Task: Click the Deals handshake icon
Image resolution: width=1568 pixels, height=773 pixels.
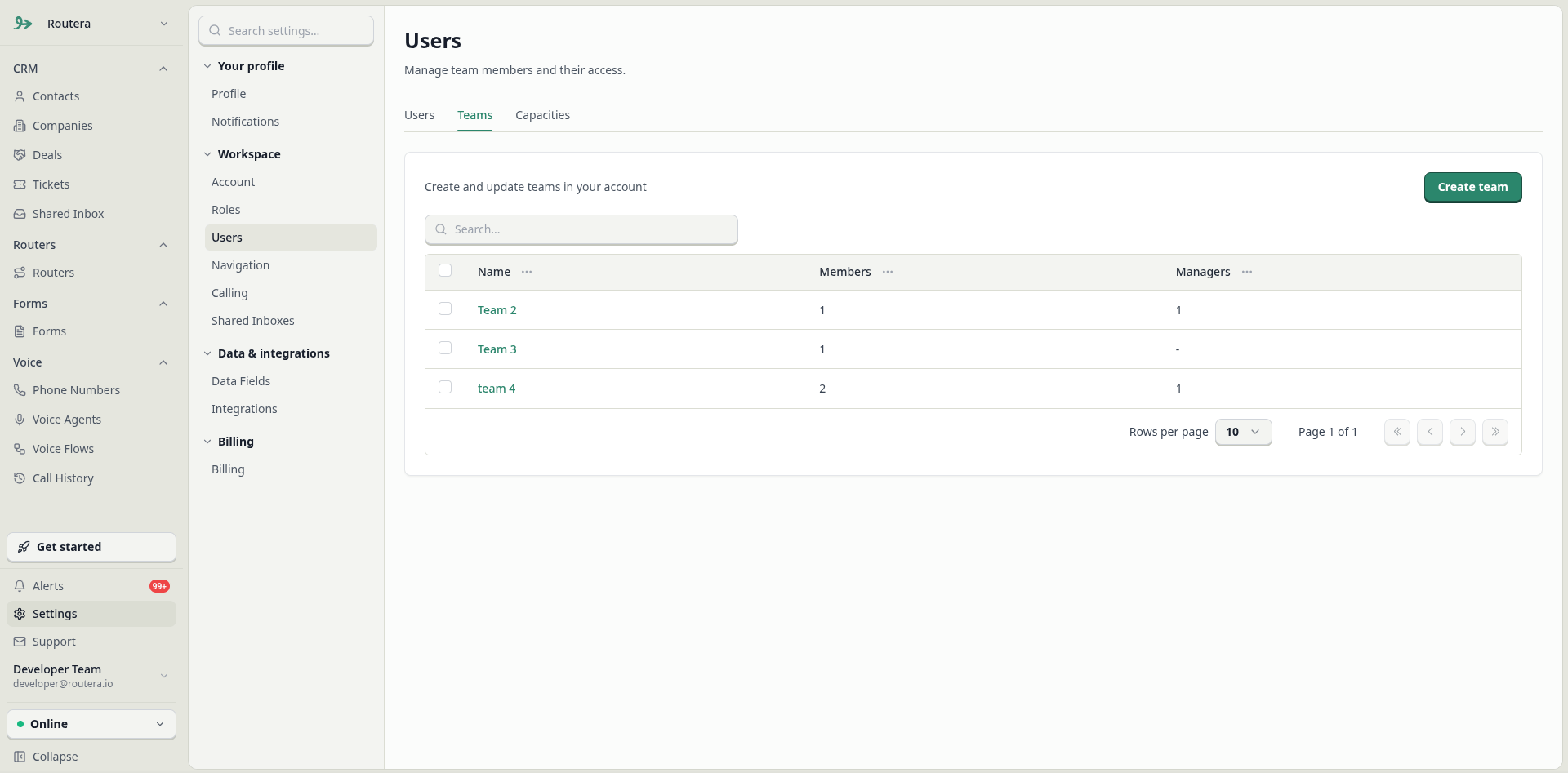Action: click(x=20, y=155)
